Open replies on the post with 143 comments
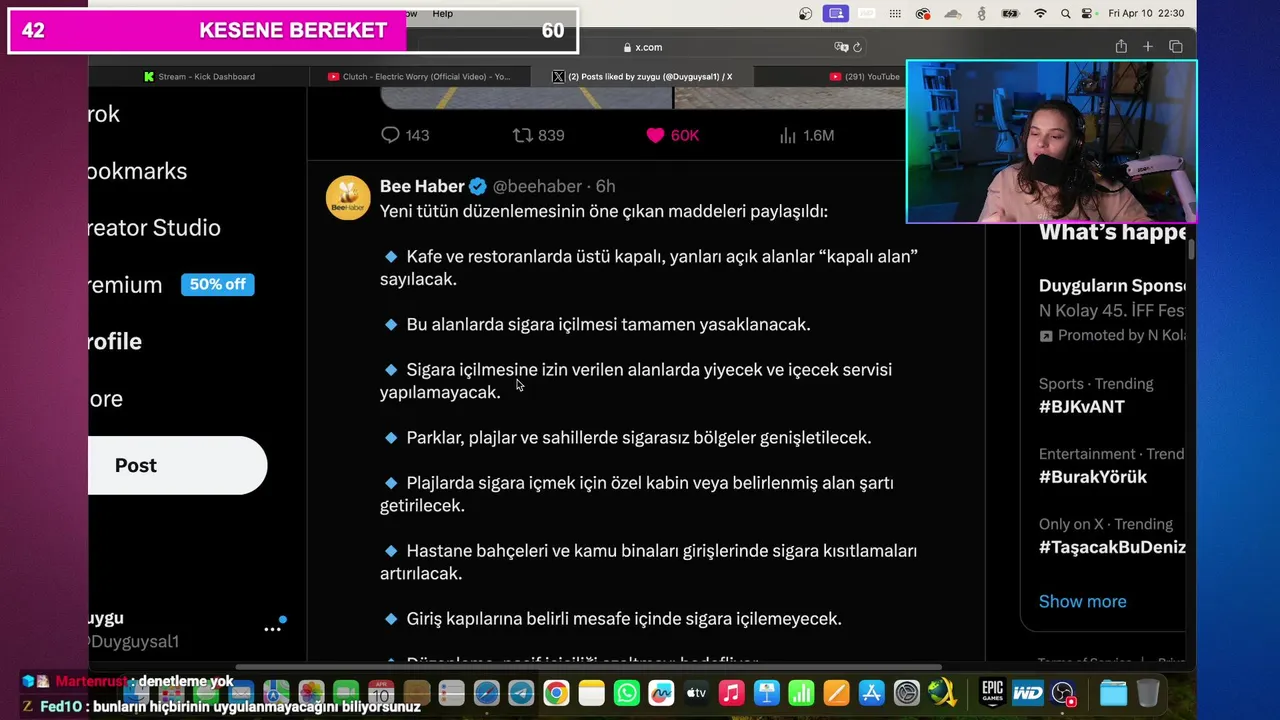This screenshot has height=720, width=1280. (405, 135)
